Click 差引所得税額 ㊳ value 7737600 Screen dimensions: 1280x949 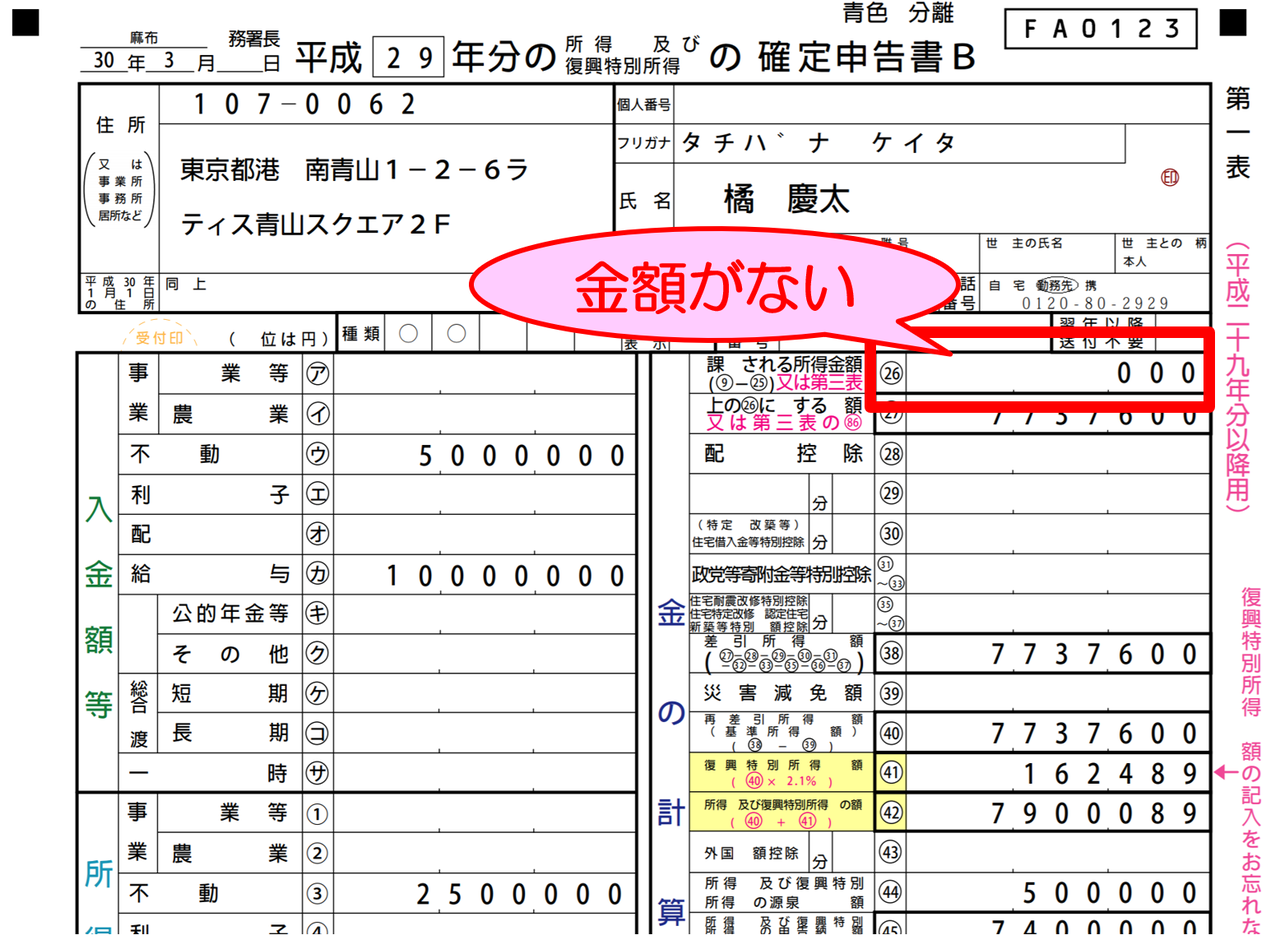(1095, 654)
